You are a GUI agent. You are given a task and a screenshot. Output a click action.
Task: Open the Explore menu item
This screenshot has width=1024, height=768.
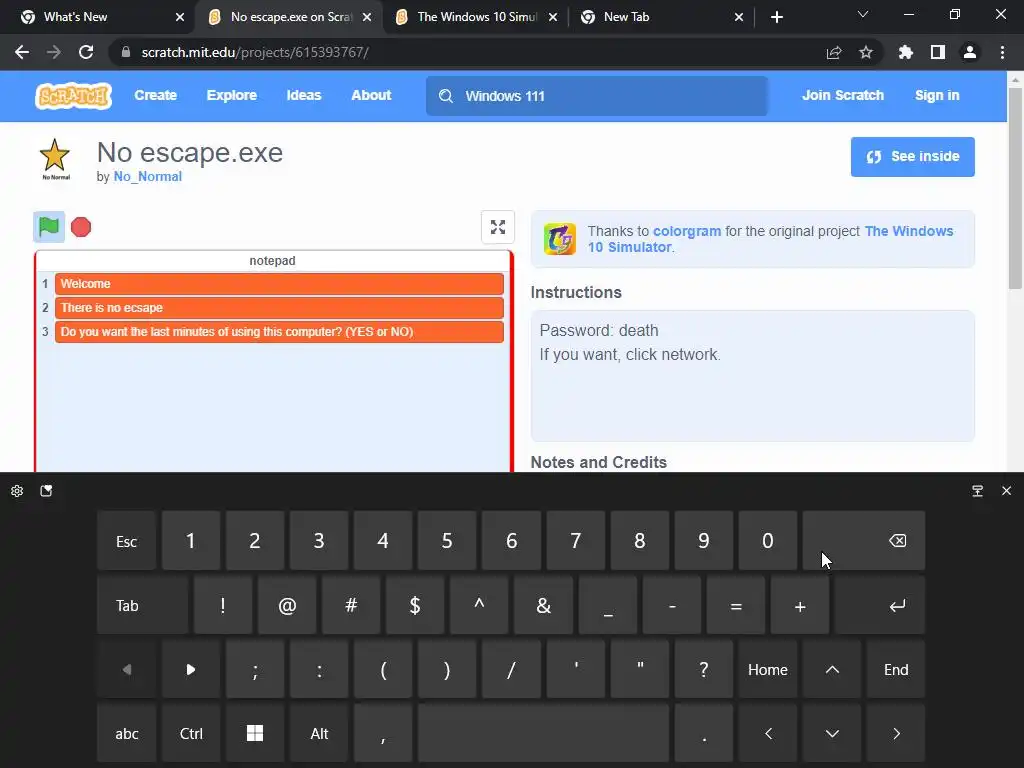tap(232, 95)
